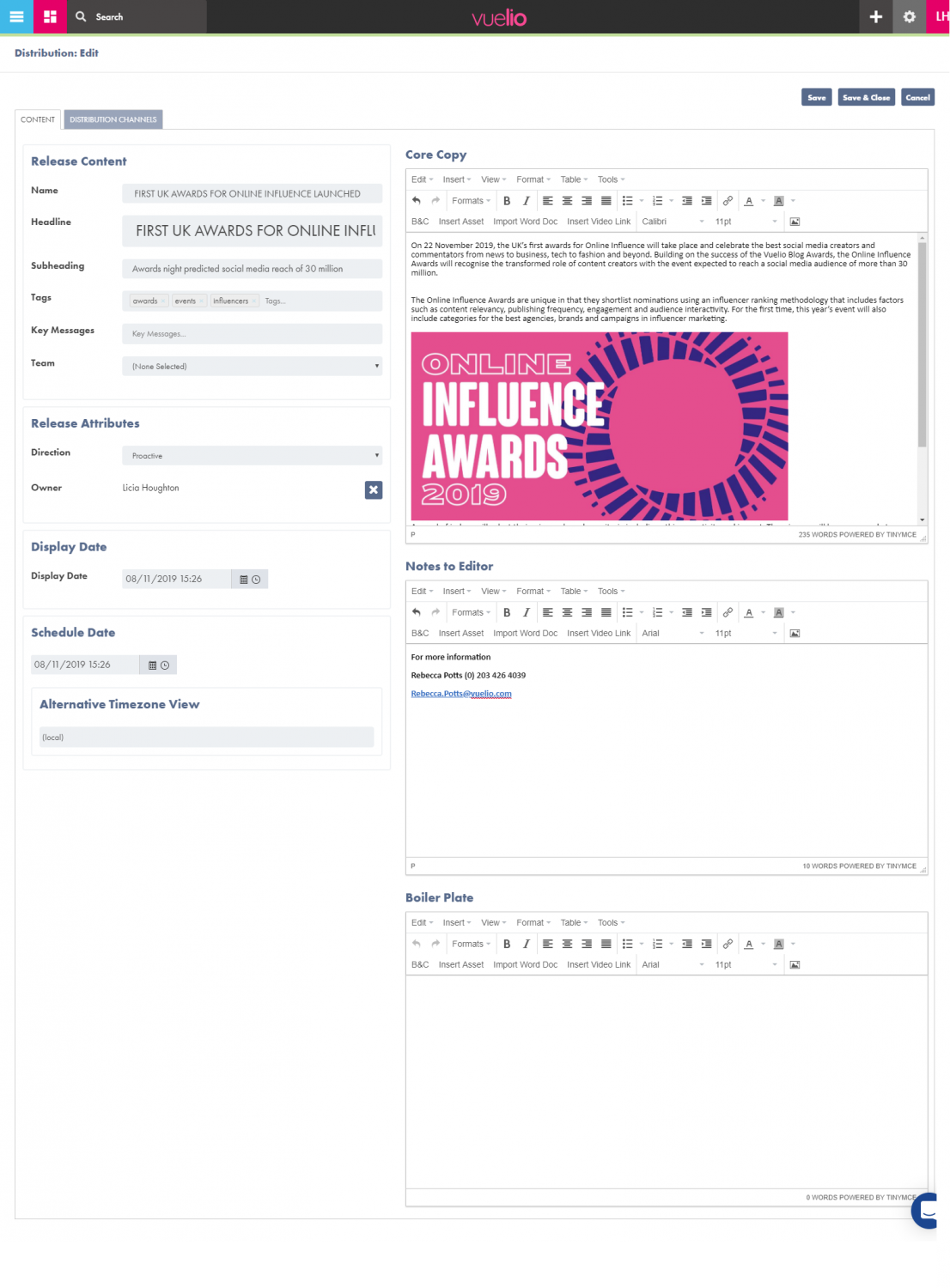Image resolution: width=950 pixels, height=1288 pixels.
Task: Select text color in Core Copy toolbar
Action: coord(749,201)
